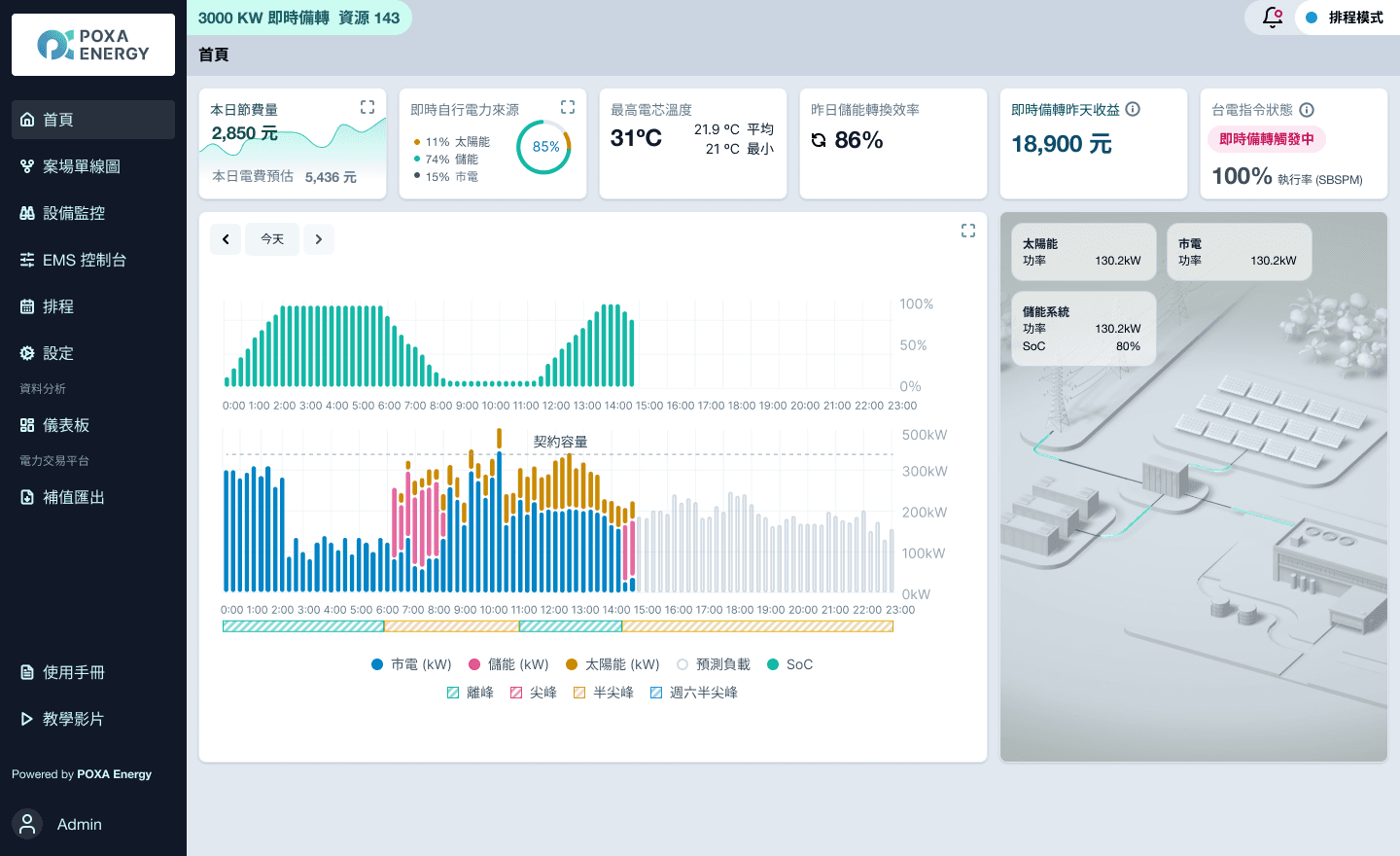This screenshot has height=856, width=1400.
Task: Open the notification bell with unread dot
Action: (1271, 18)
